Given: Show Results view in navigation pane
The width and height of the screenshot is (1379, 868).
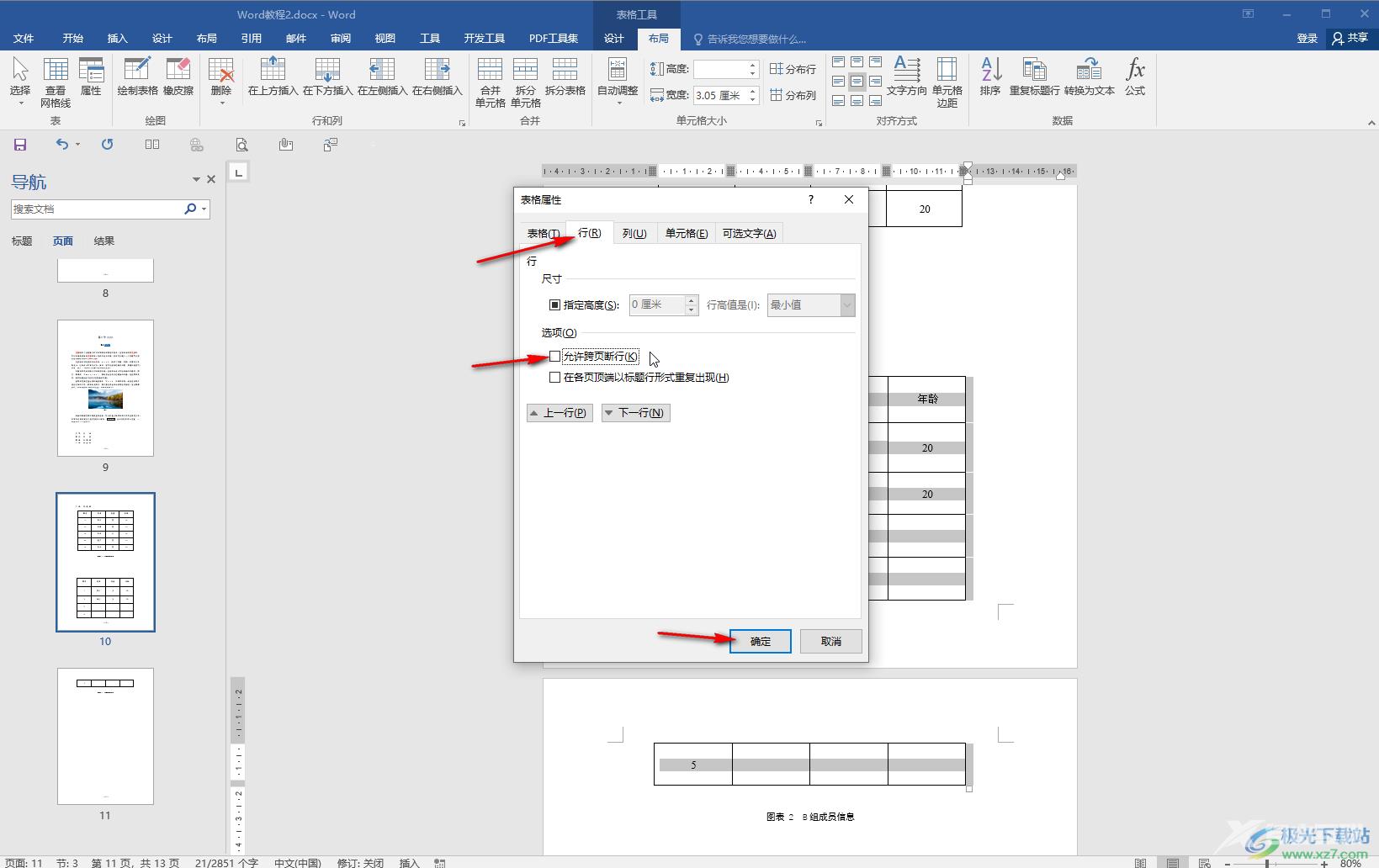Looking at the screenshot, I should point(104,241).
